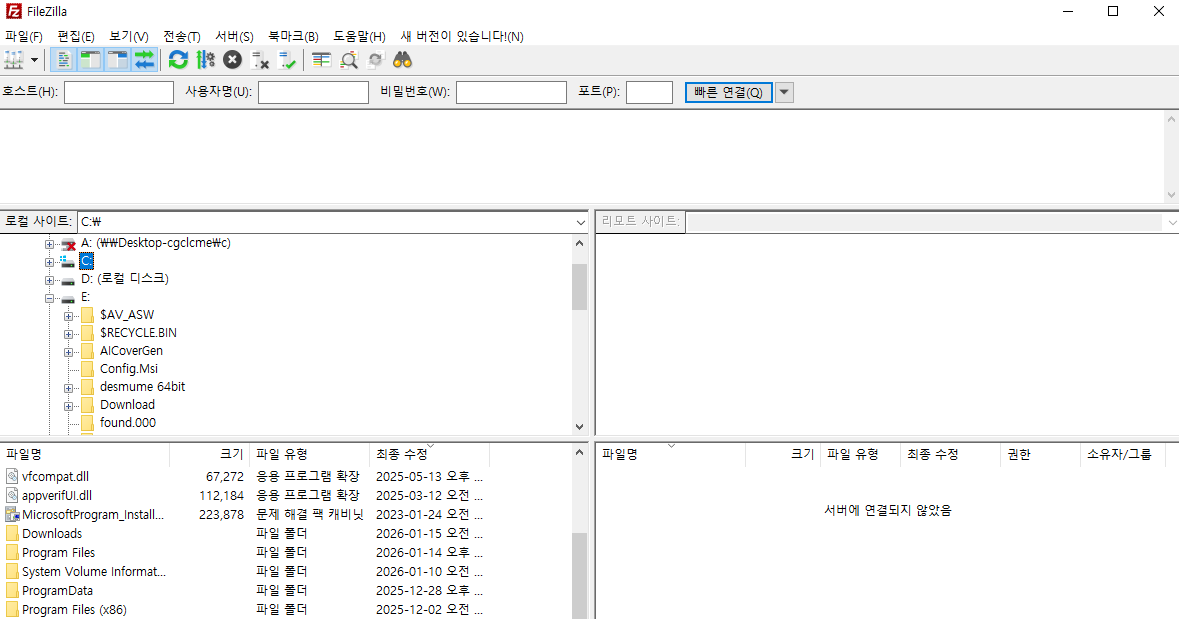Viewport: 1179px width, 619px height.
Task: Cancel the current operation
Action: [232, 60]
